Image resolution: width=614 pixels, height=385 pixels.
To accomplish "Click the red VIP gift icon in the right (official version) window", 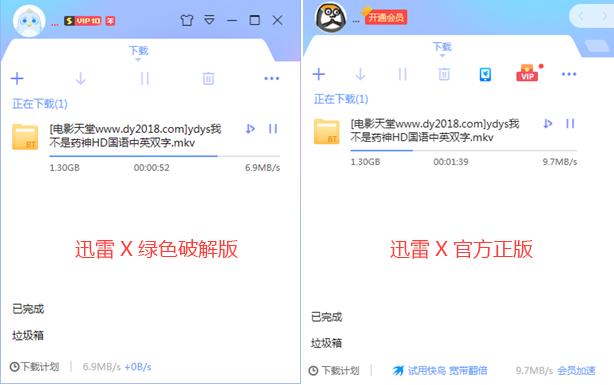I will (x=527, y=73).
